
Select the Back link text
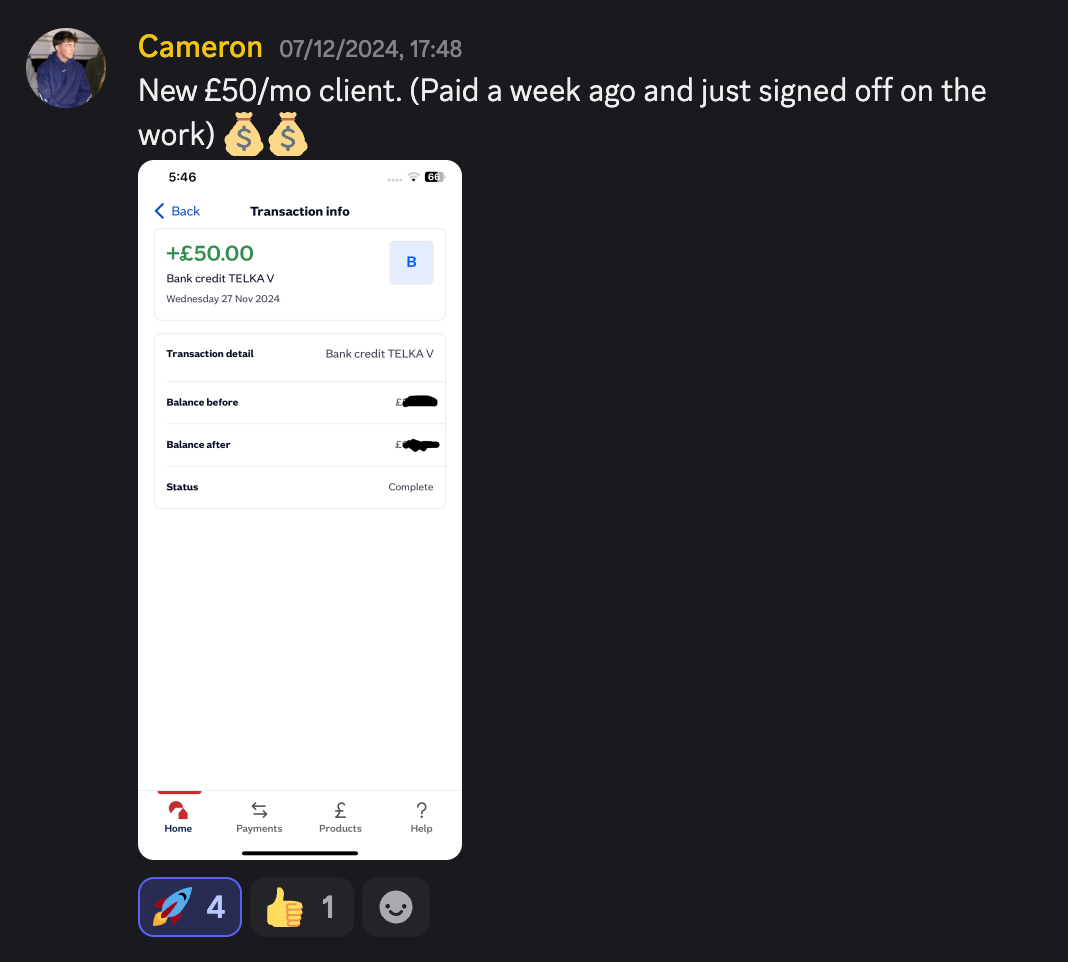185,211
